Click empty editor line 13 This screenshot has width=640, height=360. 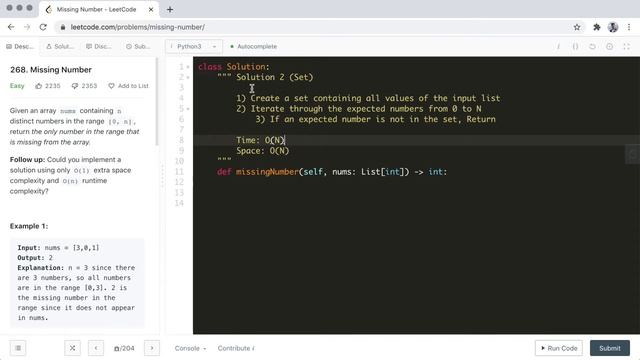pos(416,193)
